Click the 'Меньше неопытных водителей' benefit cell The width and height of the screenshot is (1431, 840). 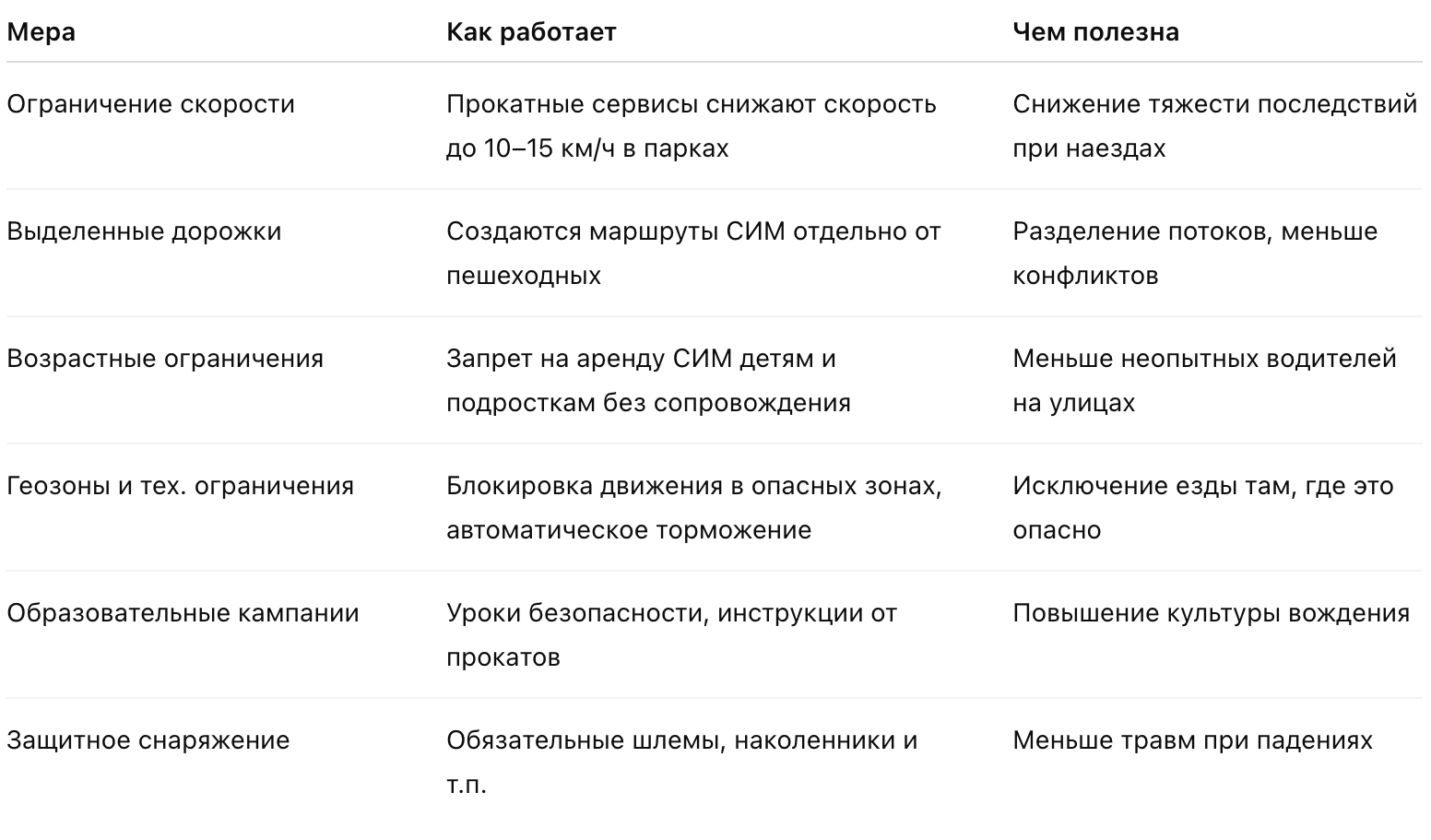click(1205, 381)
